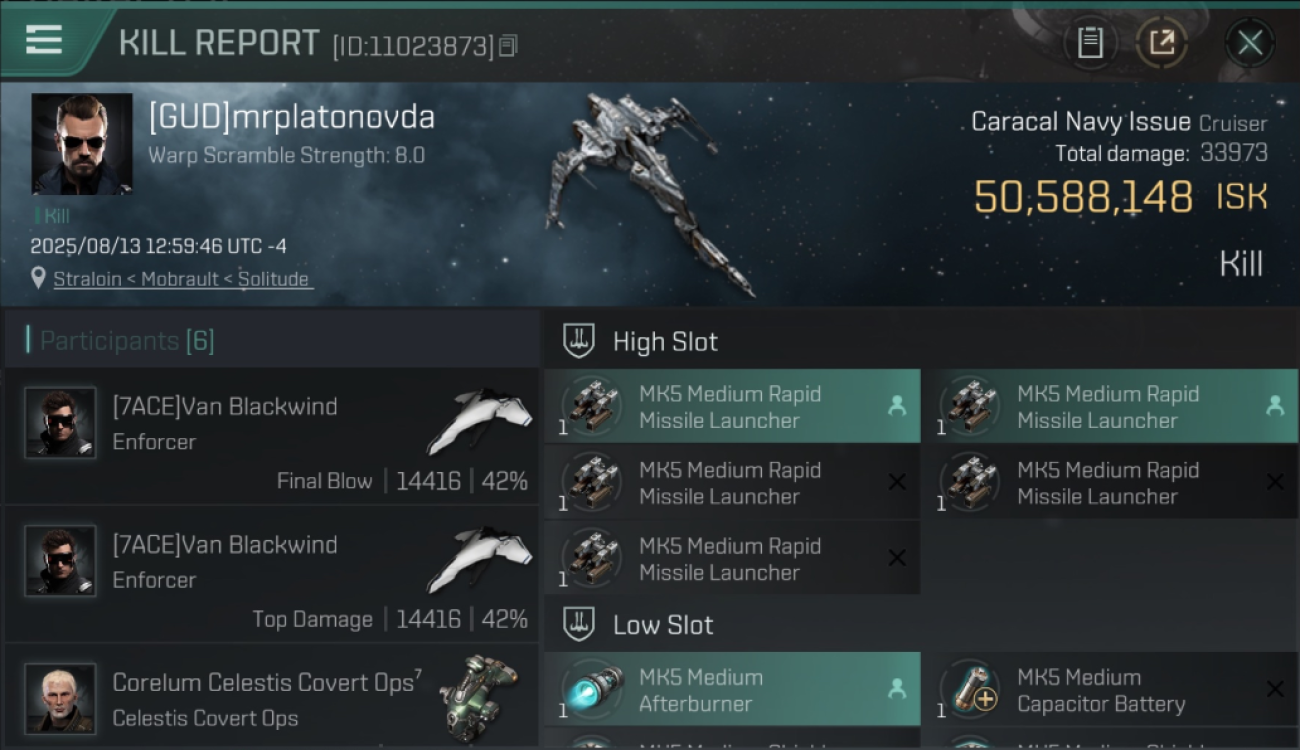Select the Final Blow Van Blackwind entry

[271, 435]
